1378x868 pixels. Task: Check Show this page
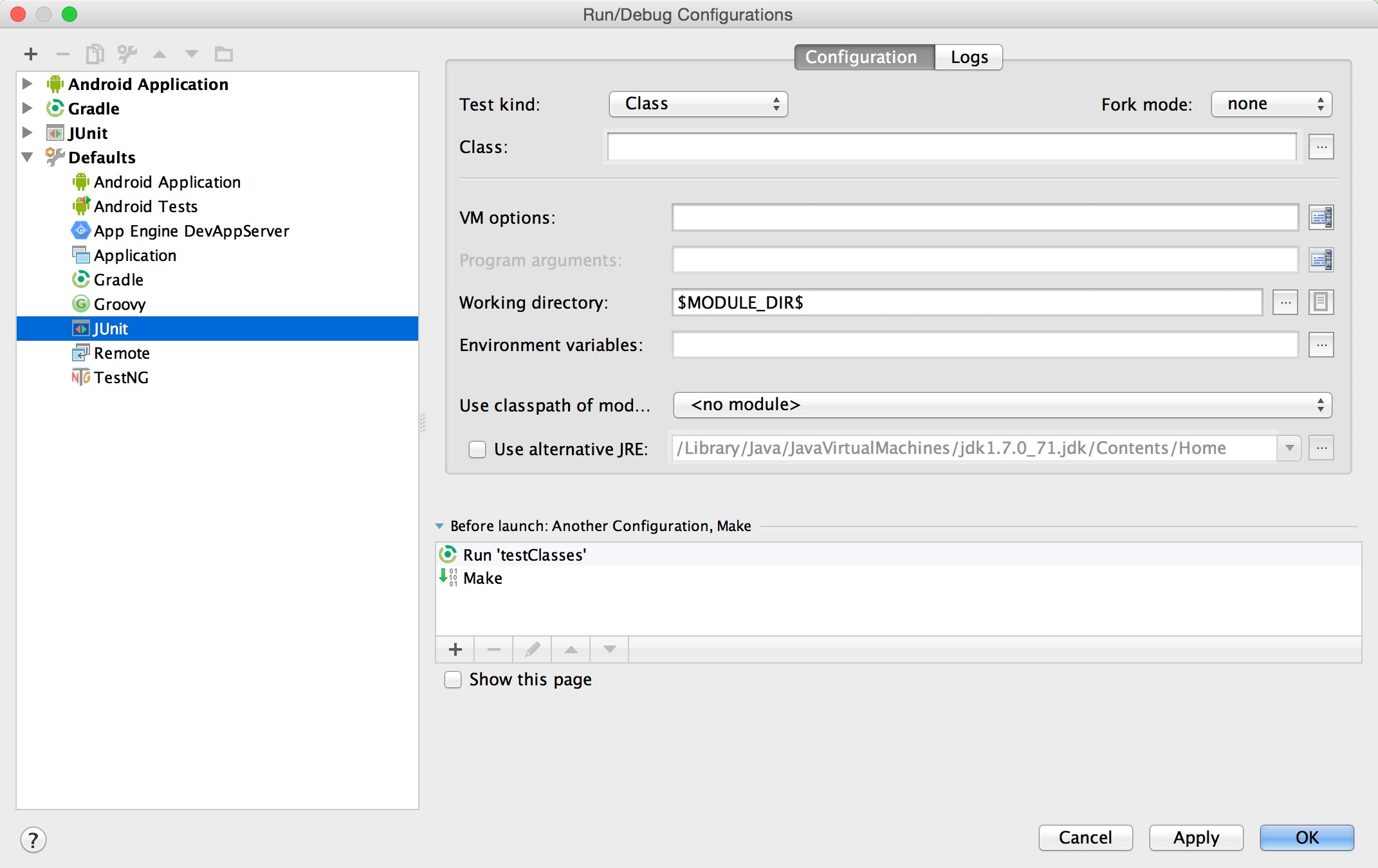point(452,680)
